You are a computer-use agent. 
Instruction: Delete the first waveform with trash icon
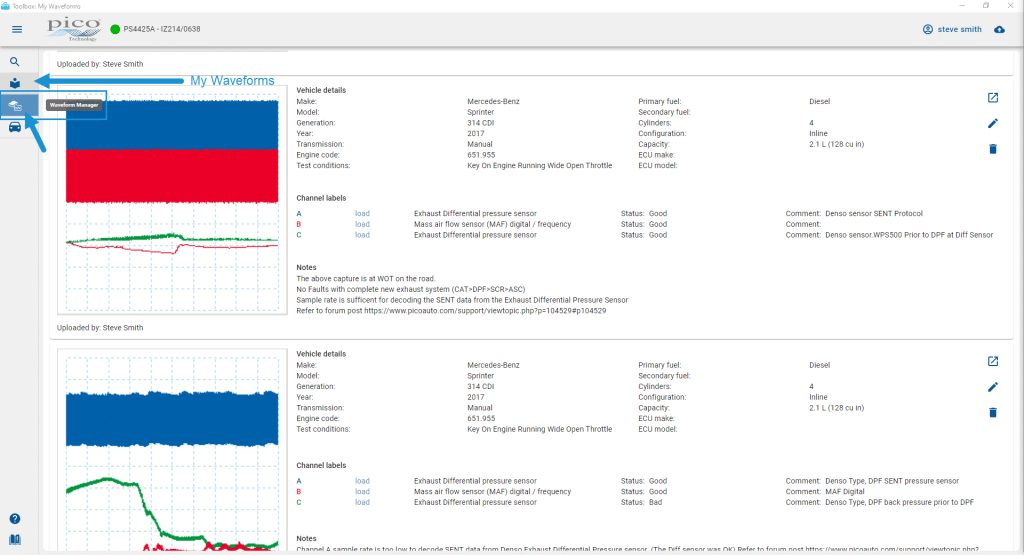[x=993, y=149]
